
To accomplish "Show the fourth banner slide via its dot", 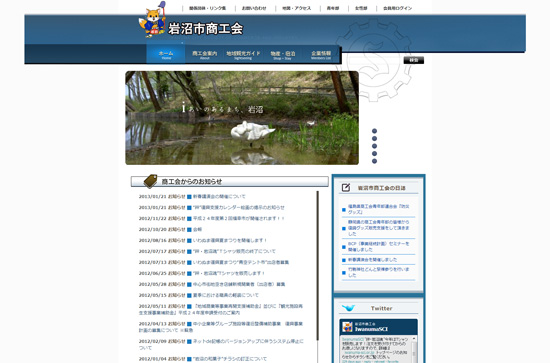I will pos(374,154).
